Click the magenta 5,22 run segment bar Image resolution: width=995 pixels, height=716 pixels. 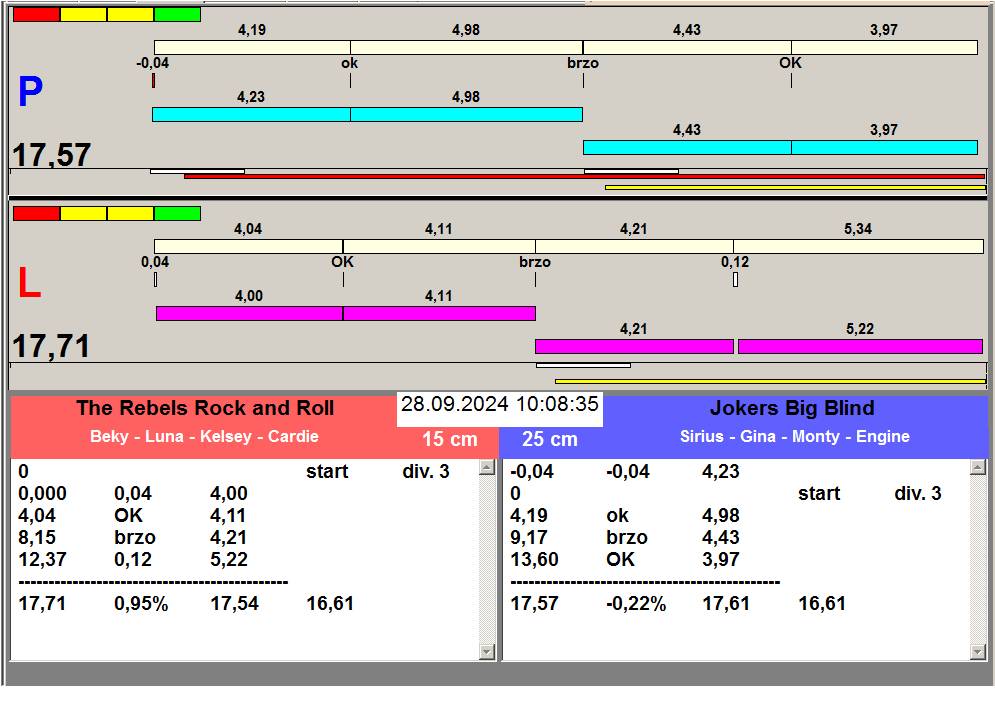coord(860,346)
